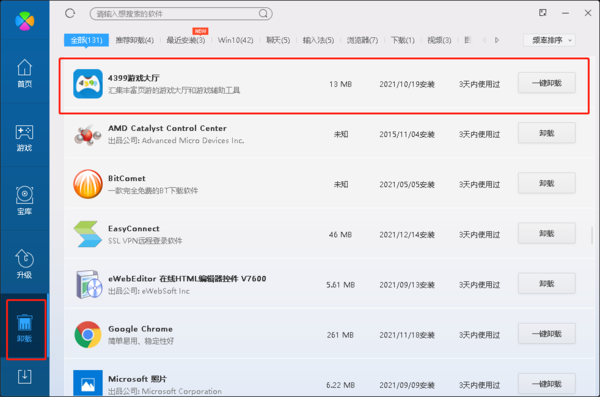Click 一键卸载 for 4399游戏大厅
This screenshot has height=397, width=600.
tap(546, 83)
